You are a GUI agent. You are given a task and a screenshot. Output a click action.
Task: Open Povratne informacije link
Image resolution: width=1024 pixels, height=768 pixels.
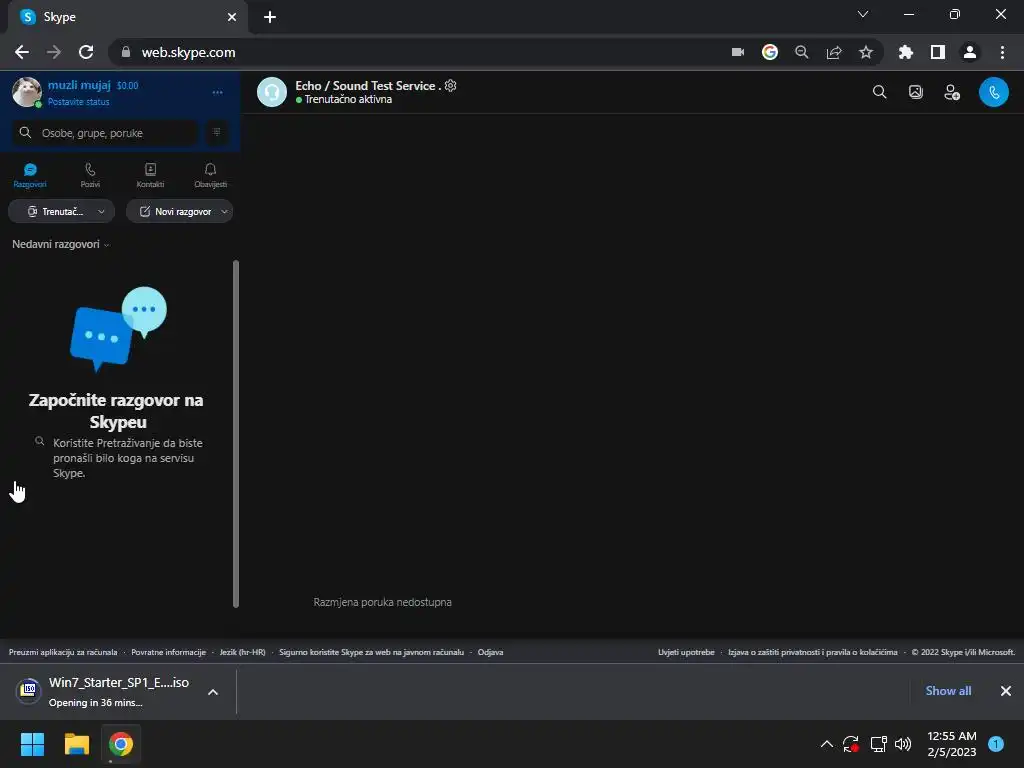click(x=168, y=652)
